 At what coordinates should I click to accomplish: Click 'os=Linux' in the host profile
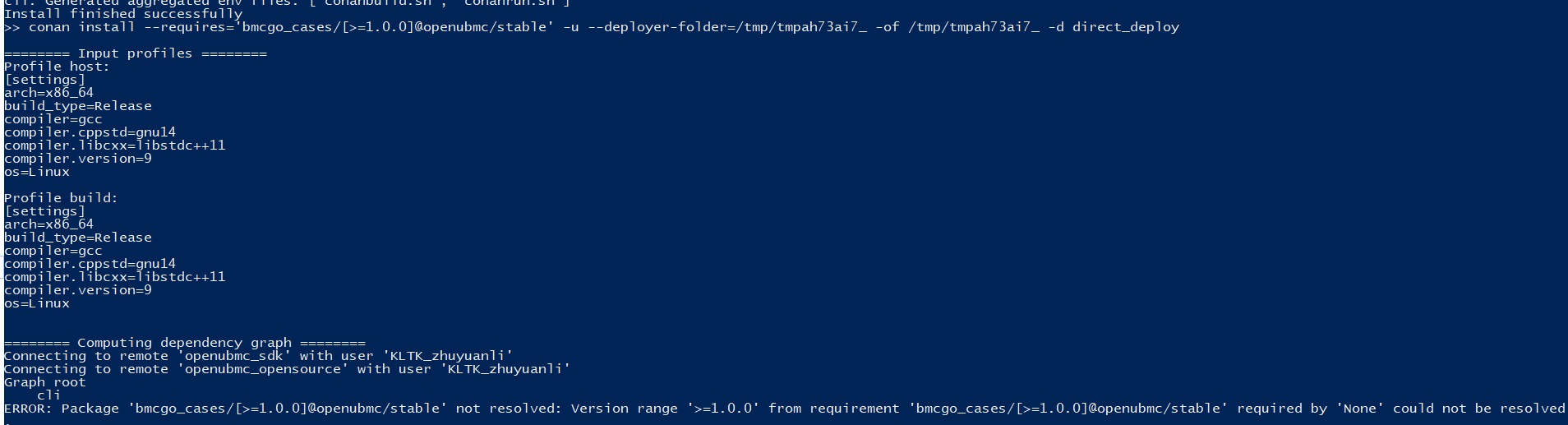[x=37, y=172]
